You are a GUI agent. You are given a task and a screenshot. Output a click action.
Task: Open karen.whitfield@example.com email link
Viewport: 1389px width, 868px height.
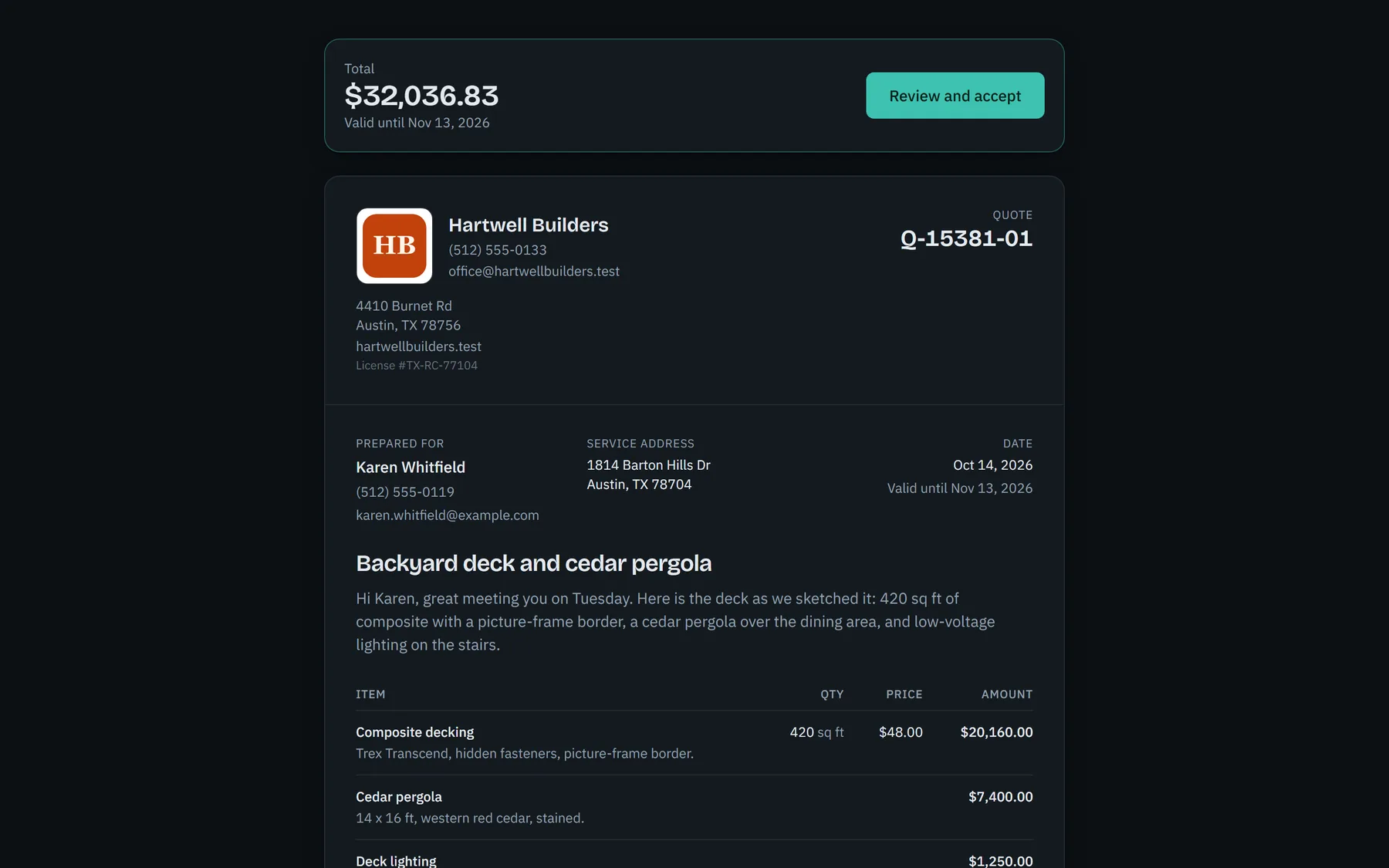point(448,515)
